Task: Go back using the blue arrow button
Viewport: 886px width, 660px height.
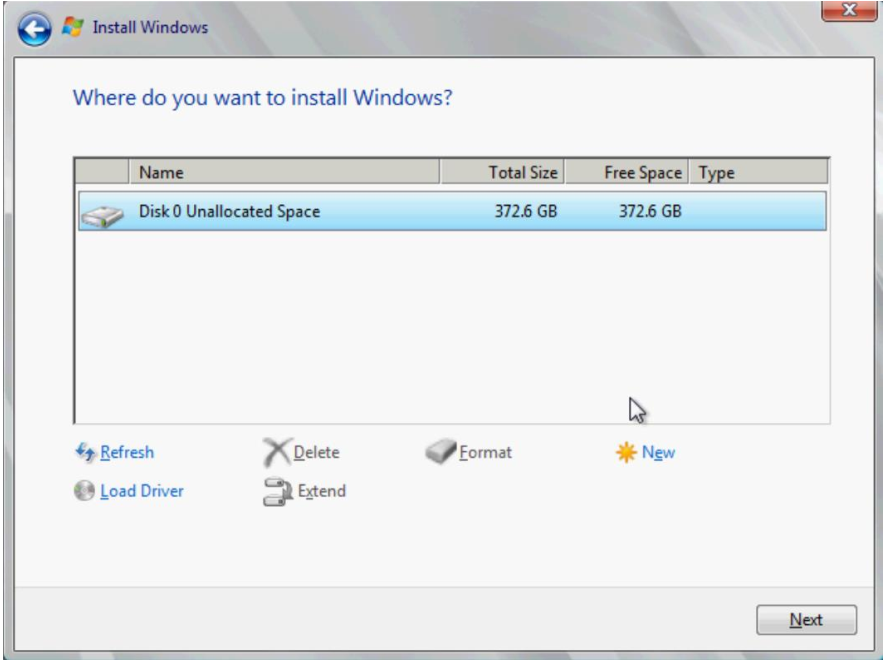Action: [x=34, y=29]
